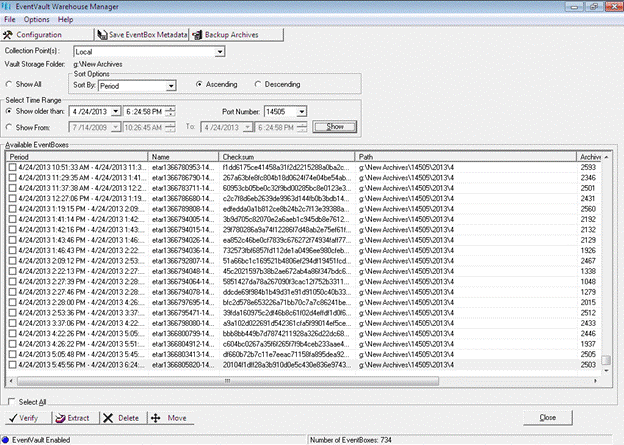Choose Descending sort order
The image size is (624, 445).
coord(258,84)
